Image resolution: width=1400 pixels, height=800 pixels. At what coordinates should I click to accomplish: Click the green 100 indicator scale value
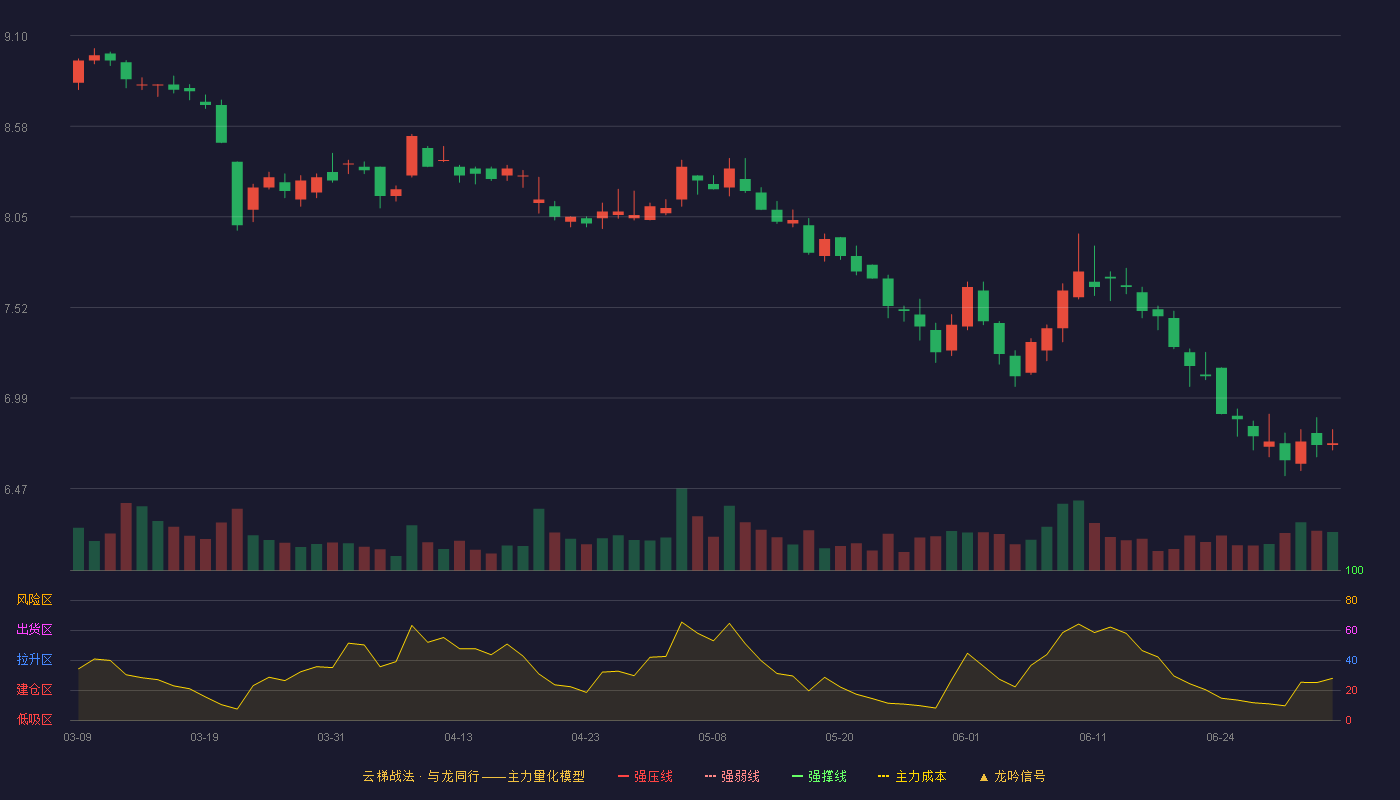tap(1354, 571)
